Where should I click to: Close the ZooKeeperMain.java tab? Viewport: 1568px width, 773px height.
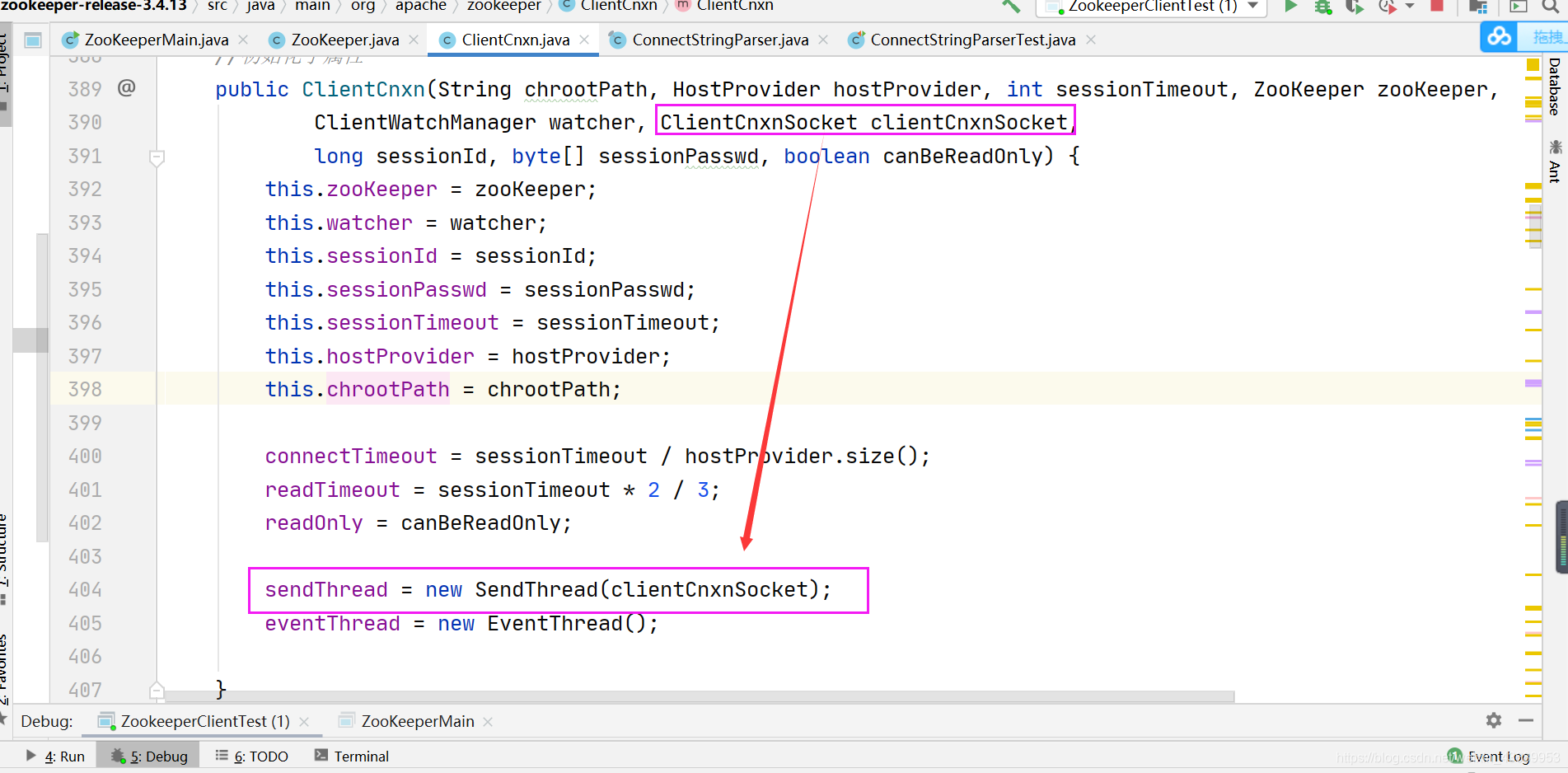tap(243, 40)
